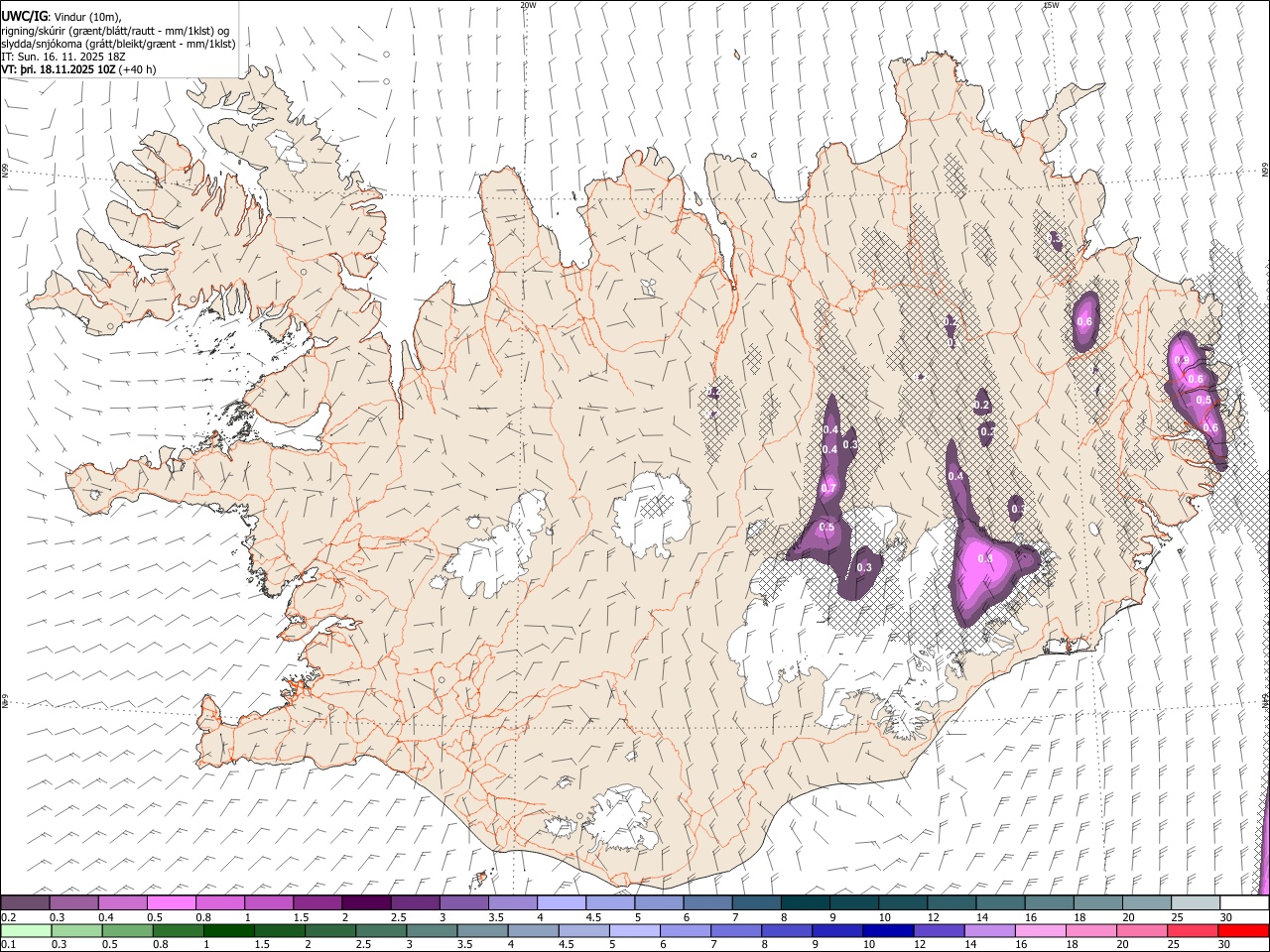Click the '0.9' value in the eastern snow patch
The width and height of the screenshot is (1270, 952).
point(1181,361)
